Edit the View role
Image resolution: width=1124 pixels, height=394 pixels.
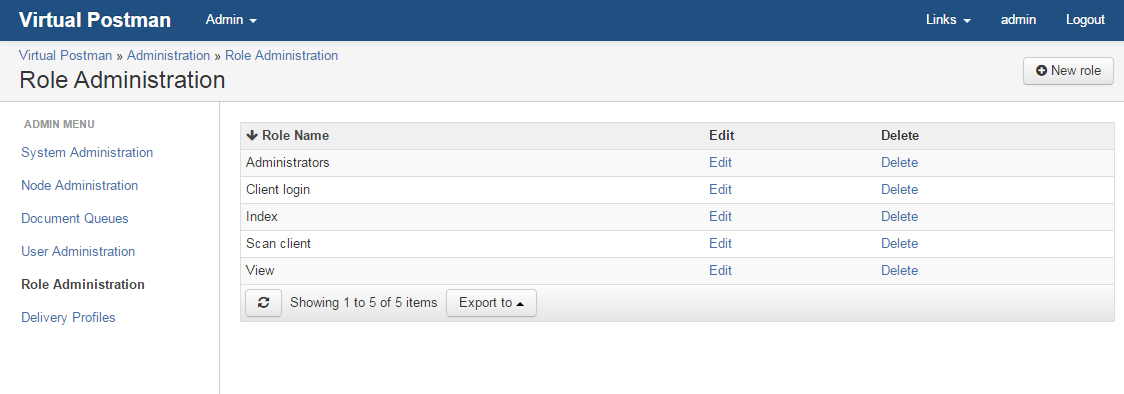coord(720,271)
